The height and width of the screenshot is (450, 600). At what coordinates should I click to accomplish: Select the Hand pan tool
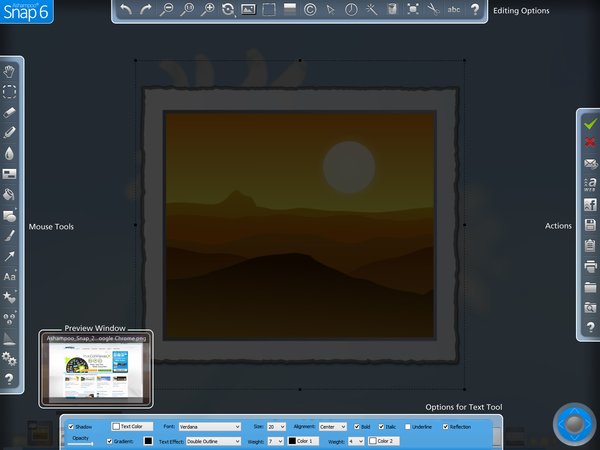click(9, 71)
